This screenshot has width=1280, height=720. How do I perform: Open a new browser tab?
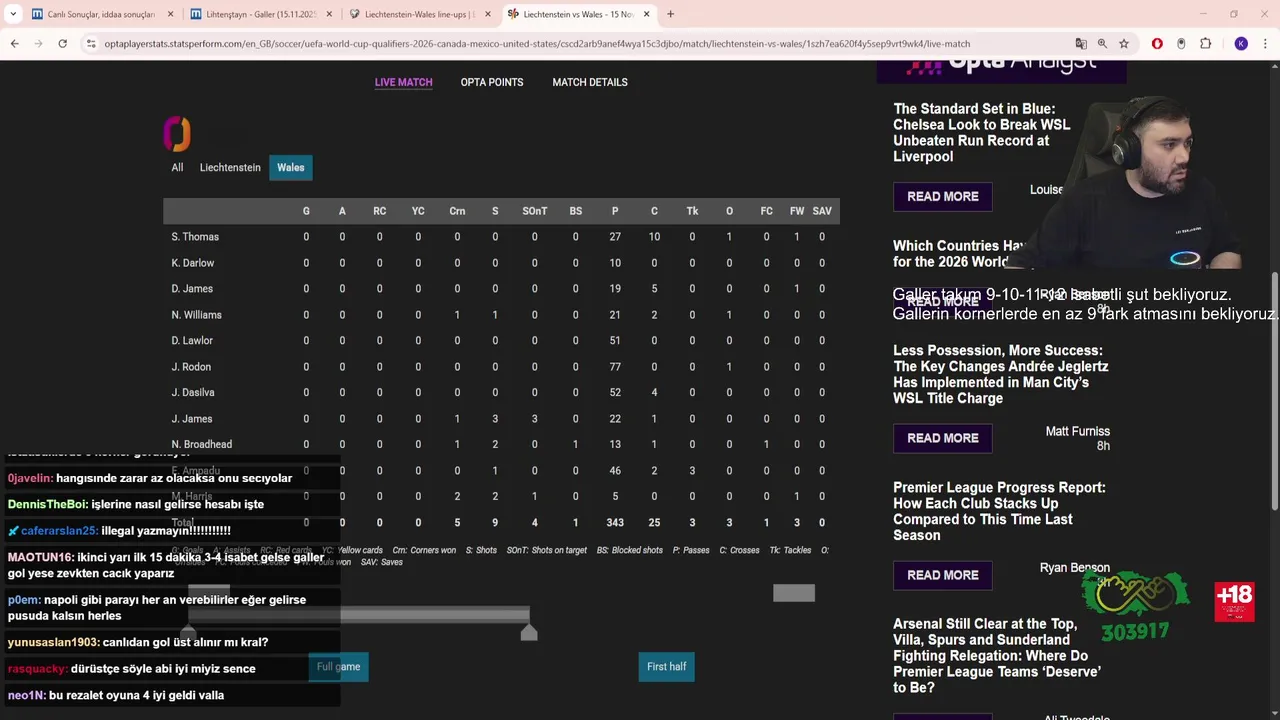(x=670, y=14)
